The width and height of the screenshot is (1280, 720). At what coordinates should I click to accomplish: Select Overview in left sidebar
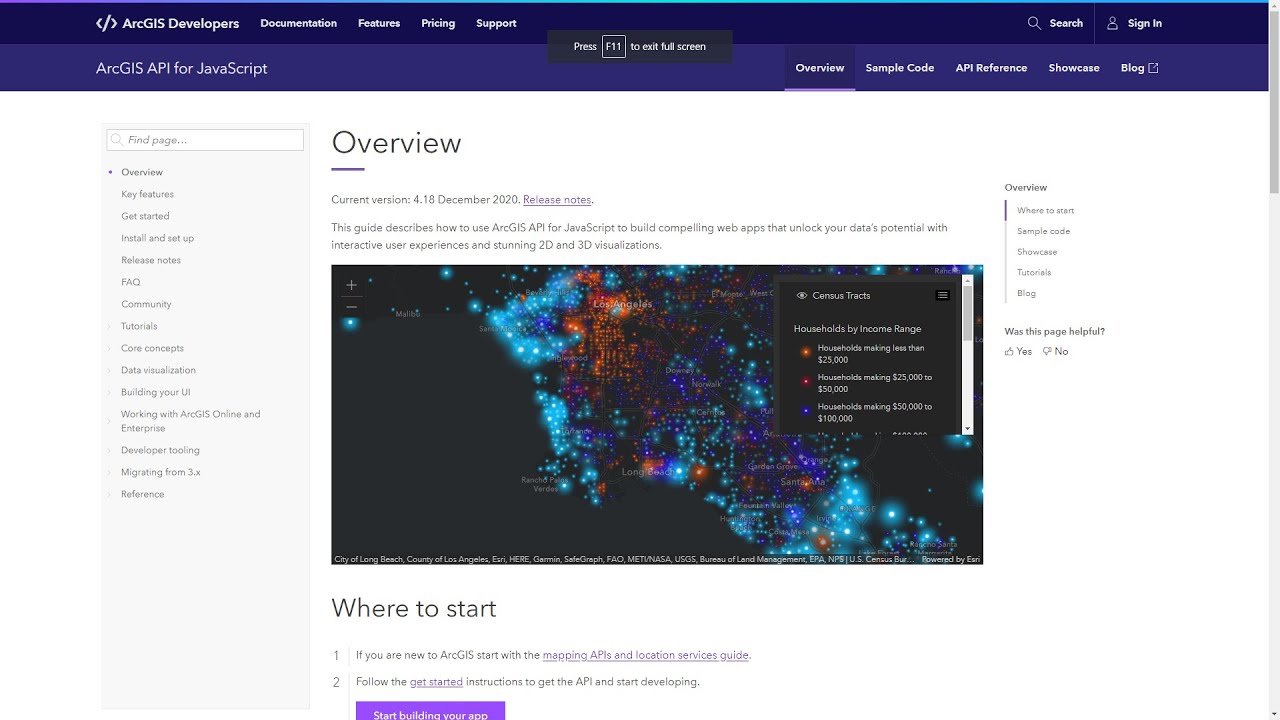tap(142, 172)
